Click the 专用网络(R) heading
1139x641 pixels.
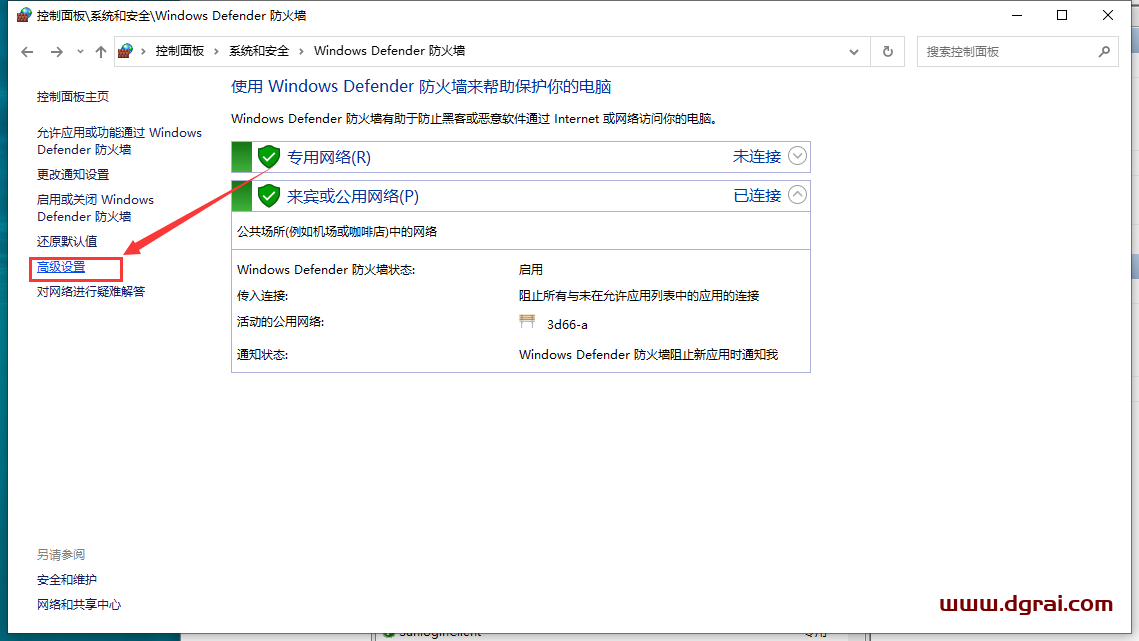329,158
